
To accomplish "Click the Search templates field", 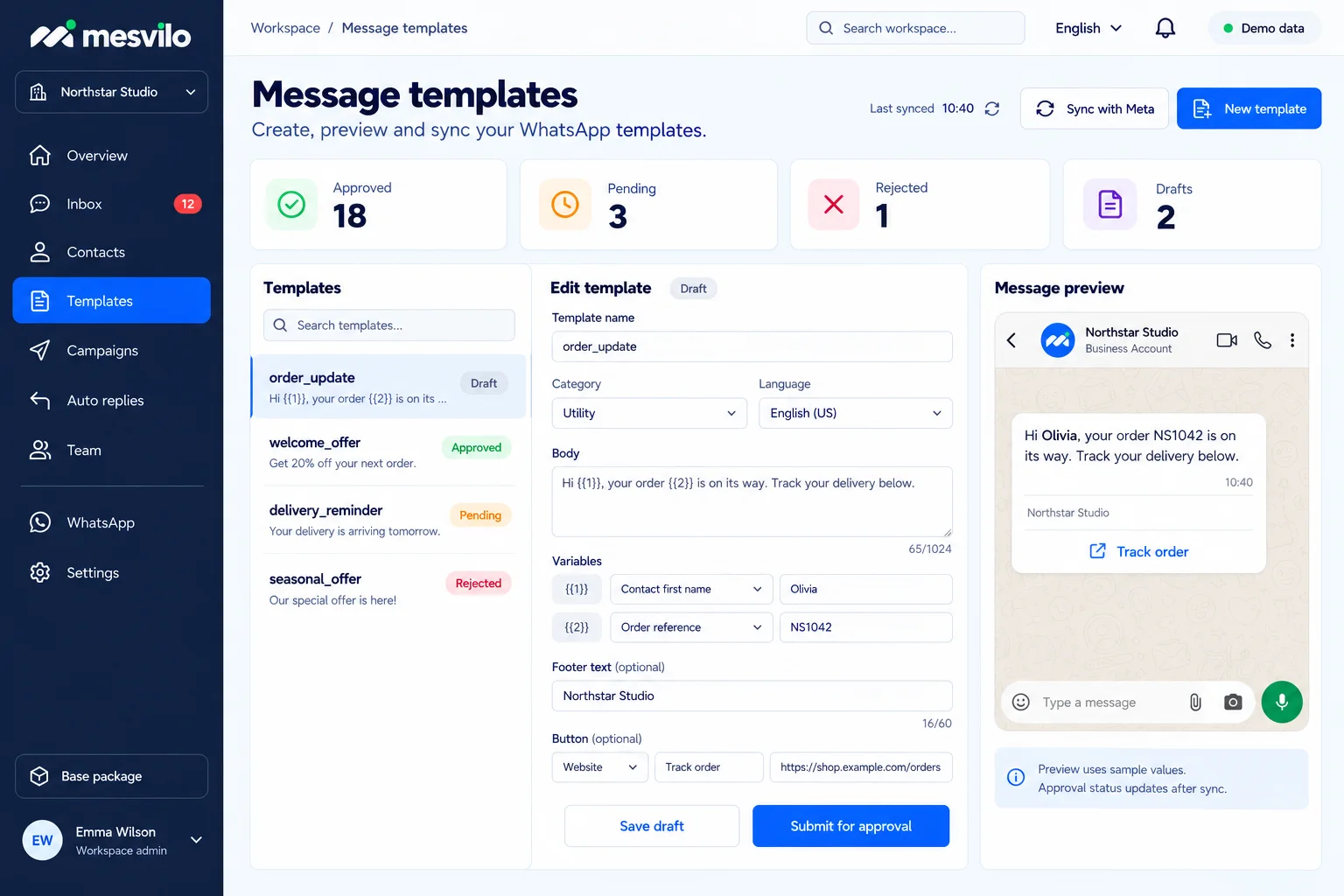I will 389,325.
